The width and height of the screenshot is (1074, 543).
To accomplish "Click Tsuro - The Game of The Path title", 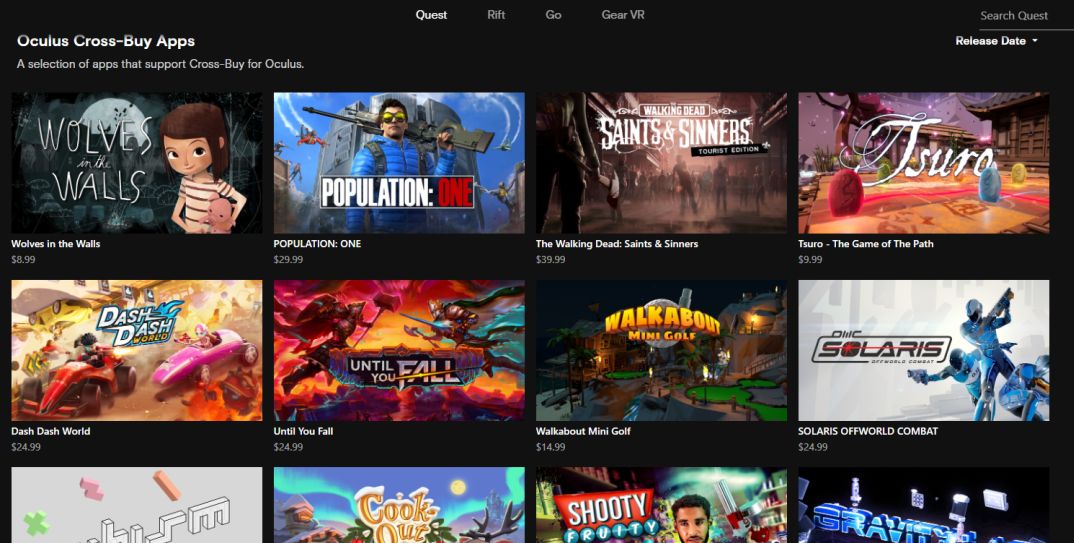I will tap(866, 244).
